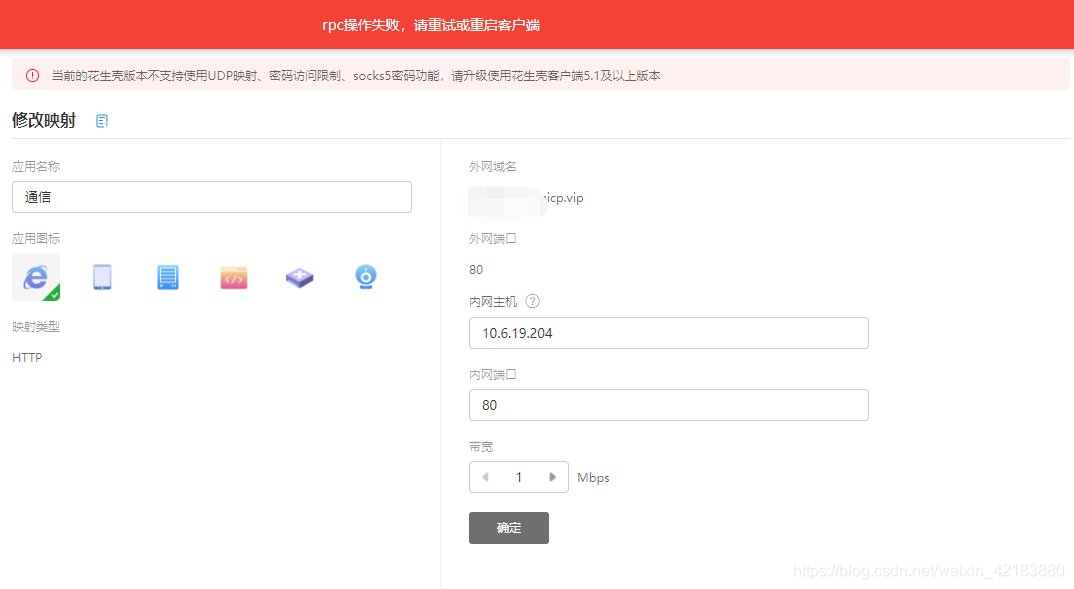
Task: Click the 内网主机 field containing 10.6.19.204
Action: [x=668, y=333]
